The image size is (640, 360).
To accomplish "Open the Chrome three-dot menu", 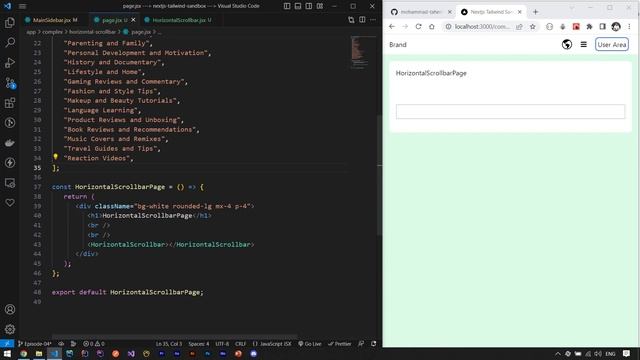I will [x=629, y=27].
